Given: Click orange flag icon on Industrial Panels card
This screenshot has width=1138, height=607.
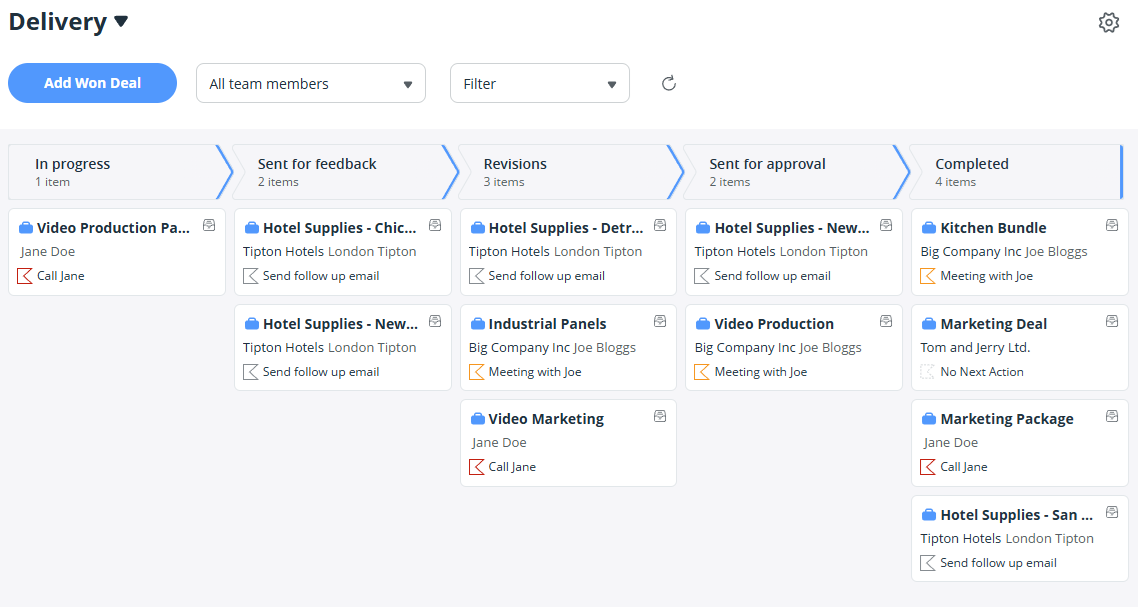Looking at the screenshot, I should 476,372.
